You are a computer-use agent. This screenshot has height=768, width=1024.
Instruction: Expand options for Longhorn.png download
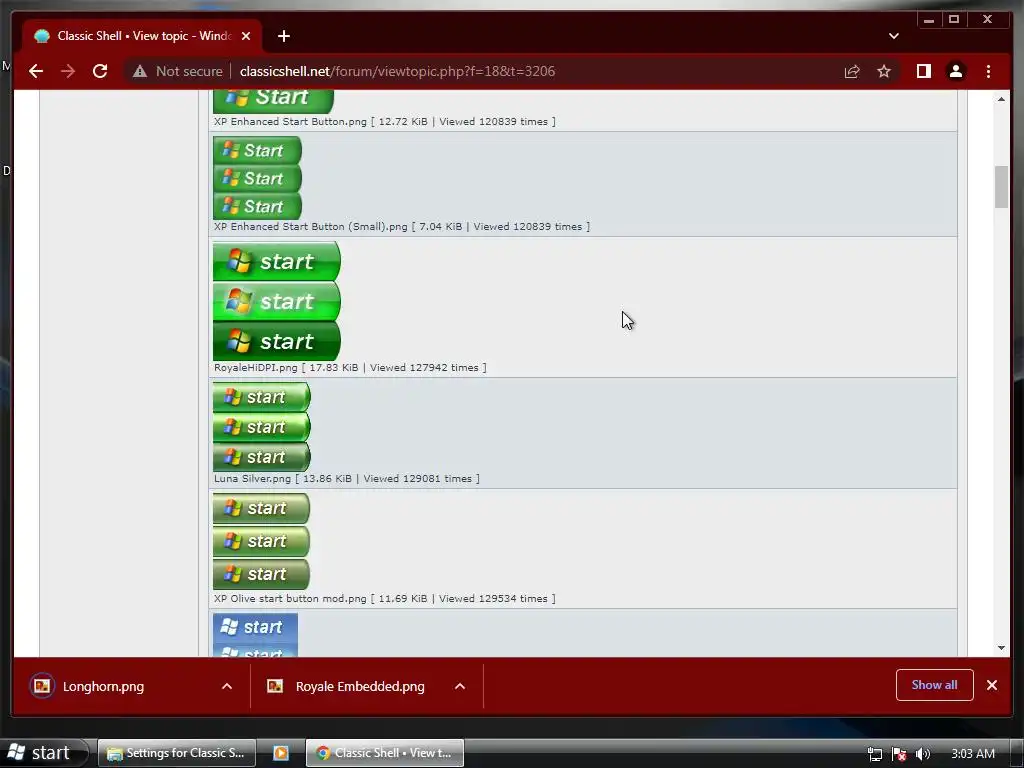[x=227, y=686]
